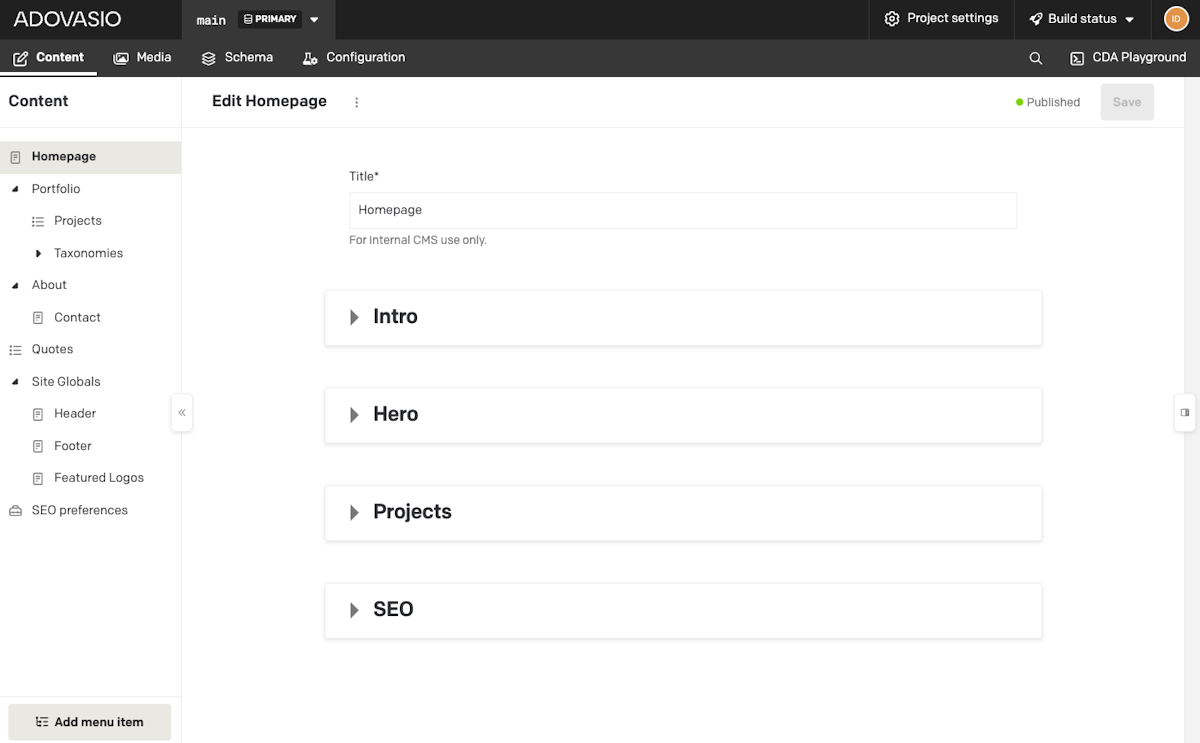
Task: Open the three-dot menu next to Edit Homepage
Action: tap(356, 101)
